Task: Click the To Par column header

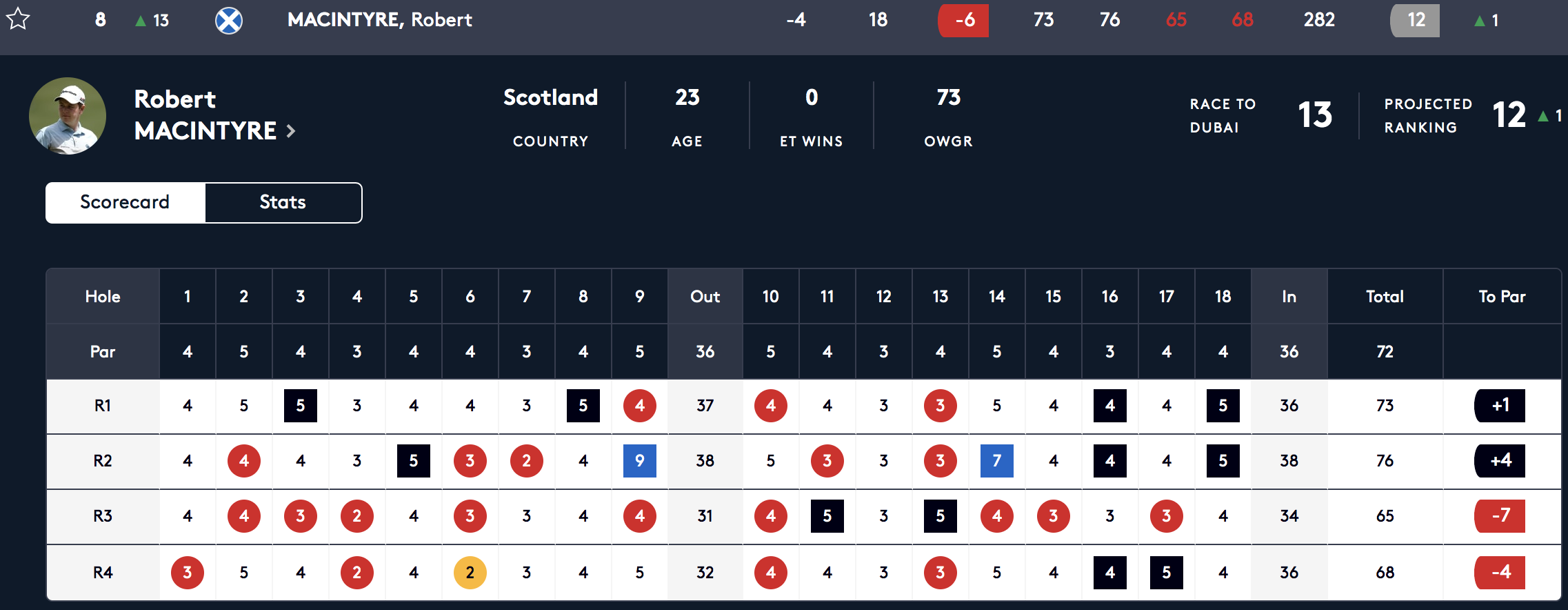Action: [x=1502, y=297]
